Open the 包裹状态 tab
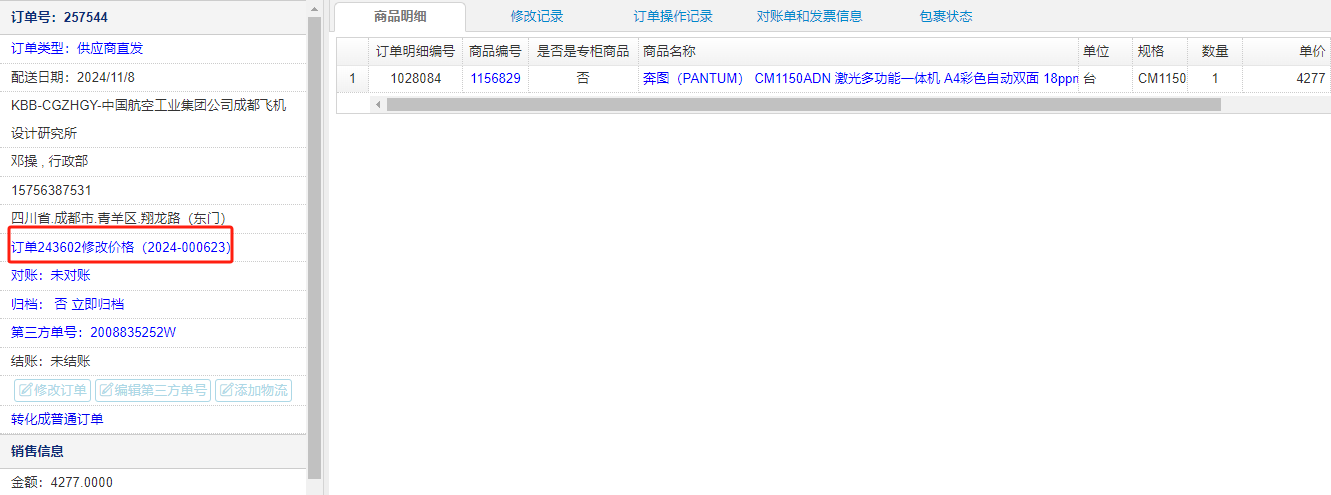The width and height of the screenshot is (1331, 495). click(x=946, y=16)
